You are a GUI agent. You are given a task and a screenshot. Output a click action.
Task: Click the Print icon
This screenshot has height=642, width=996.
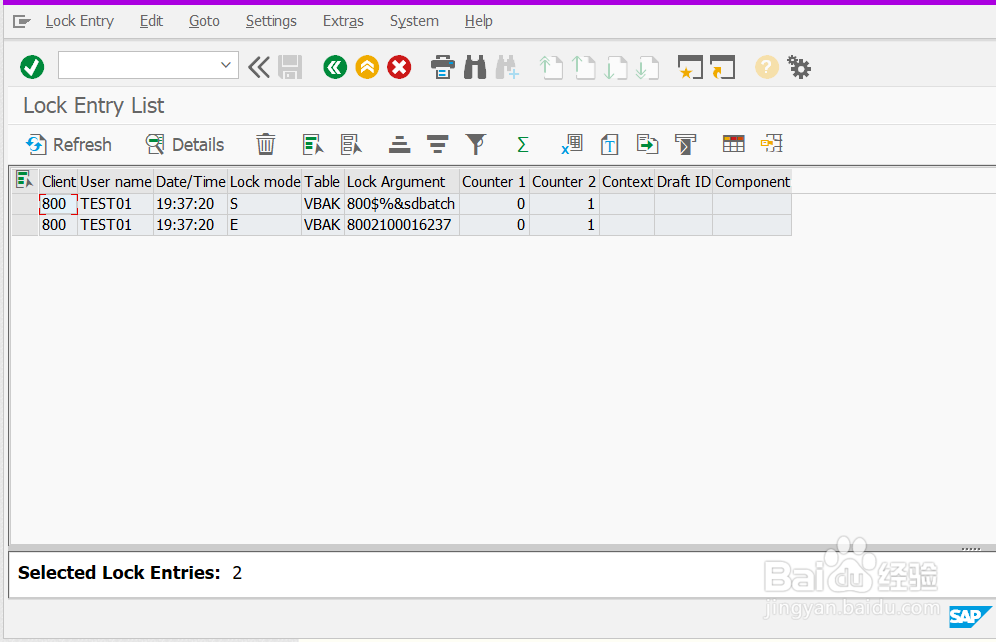pyautogui.click(x=443, y=67)
